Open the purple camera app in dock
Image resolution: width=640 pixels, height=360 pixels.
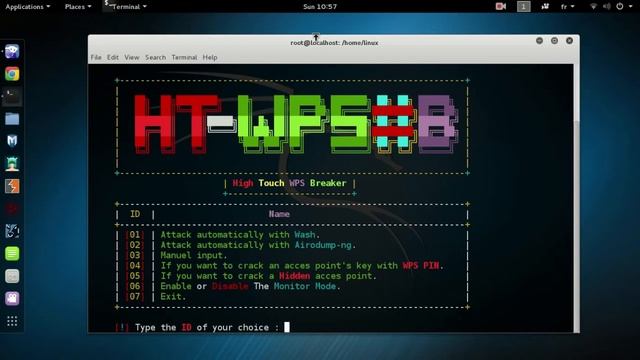pos(12,298)
